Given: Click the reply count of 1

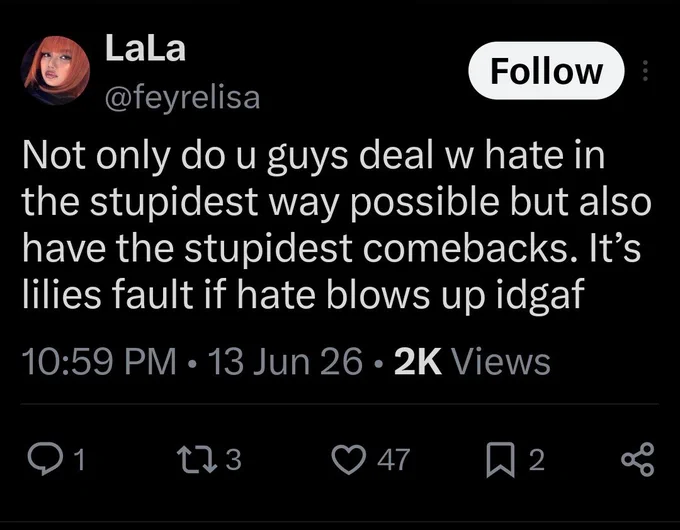Looking at the screenshot, I should [x=79, y=460].
